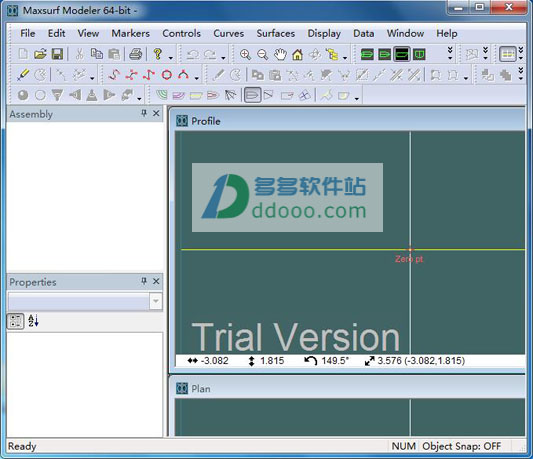Open the Surfaces menu
This screenshot has height=459, width=533.
[x=276, y=33]
